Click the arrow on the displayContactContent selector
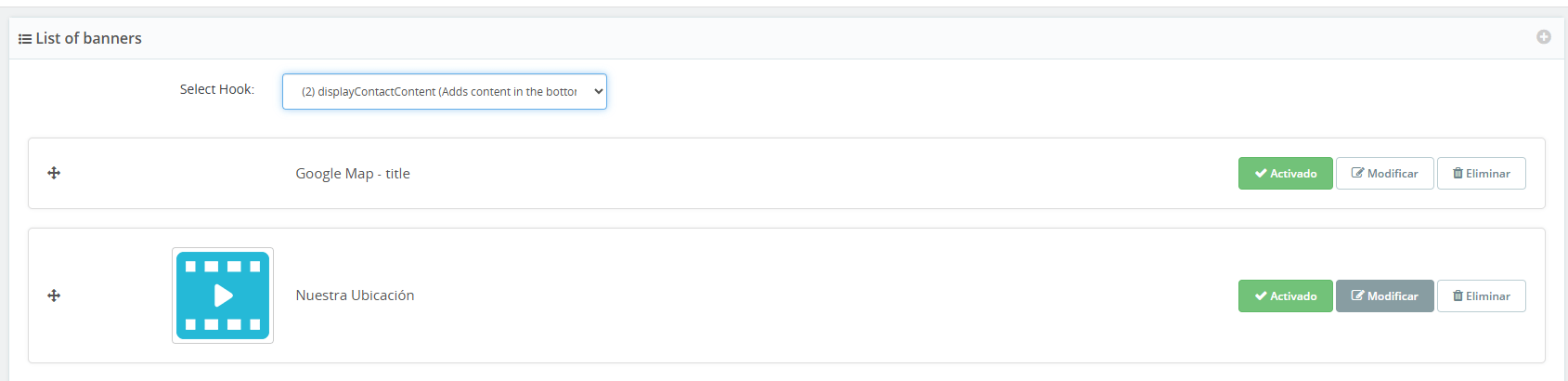 point(598,92)
